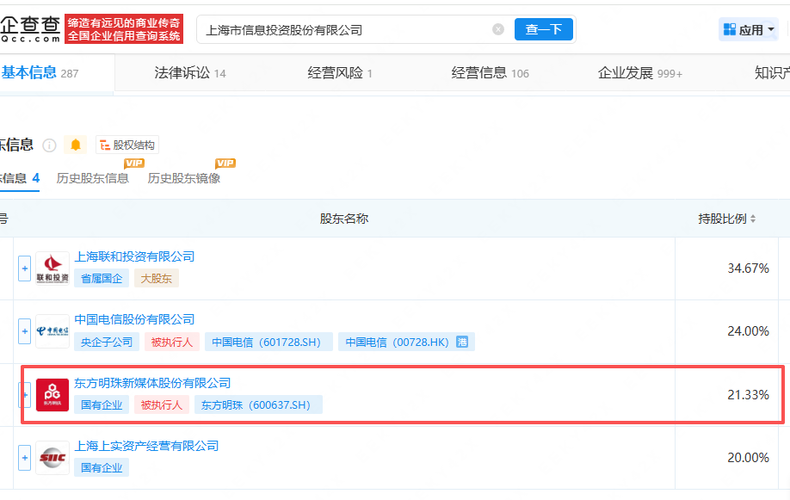Click the 大股东 tag
The image size is (790, 500).
[156, 278]
